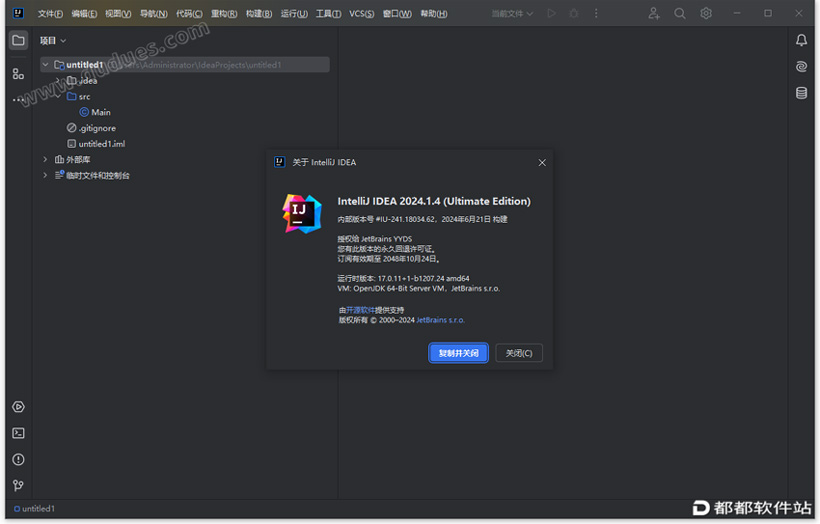Click the Debug bug icon in toolbar
The image size is (820, 524).
point(574,14)
